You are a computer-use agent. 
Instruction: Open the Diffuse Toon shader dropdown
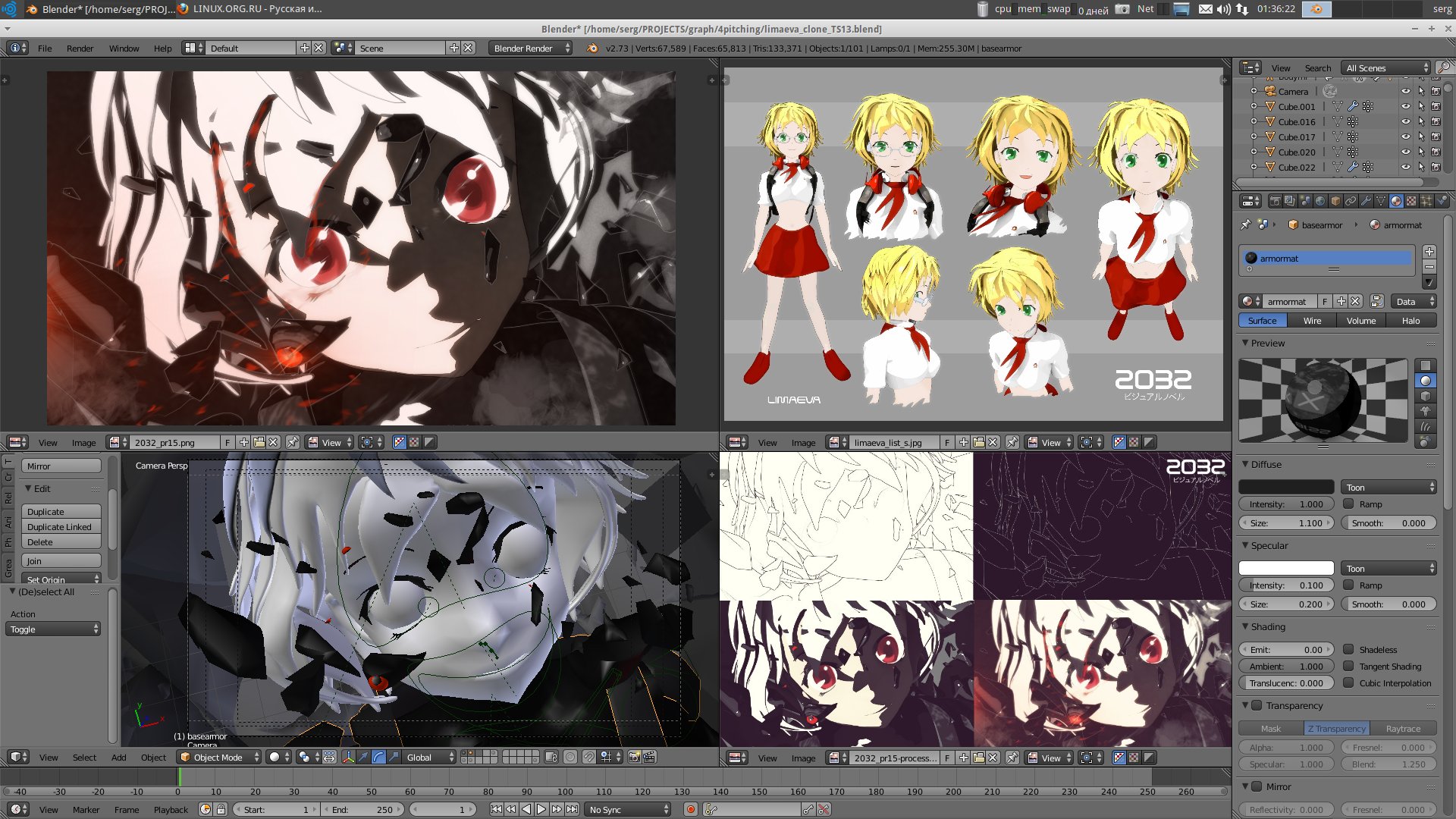point(1389,488)
